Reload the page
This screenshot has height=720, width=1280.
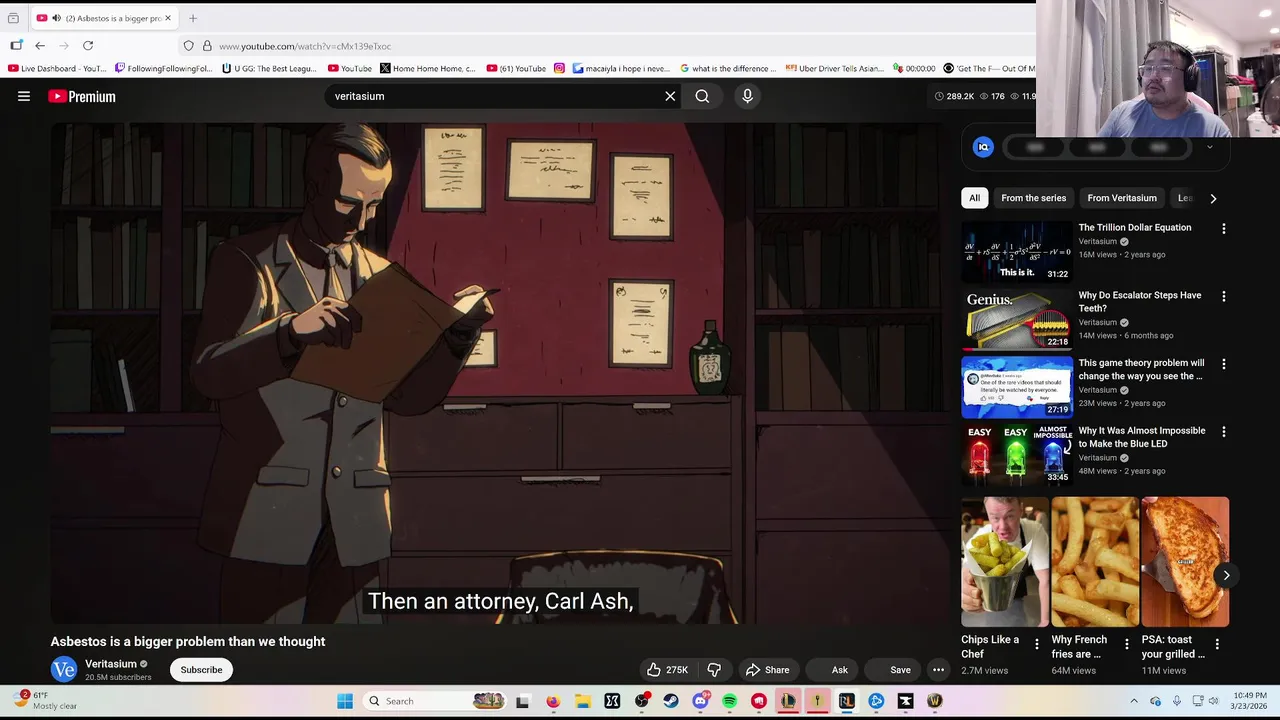pos(88,46)
